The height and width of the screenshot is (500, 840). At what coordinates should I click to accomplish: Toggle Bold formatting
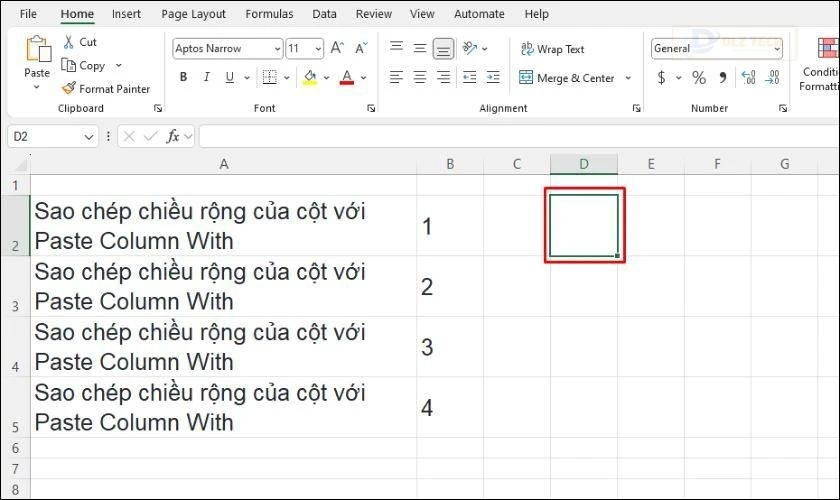(x=183, y=77)
